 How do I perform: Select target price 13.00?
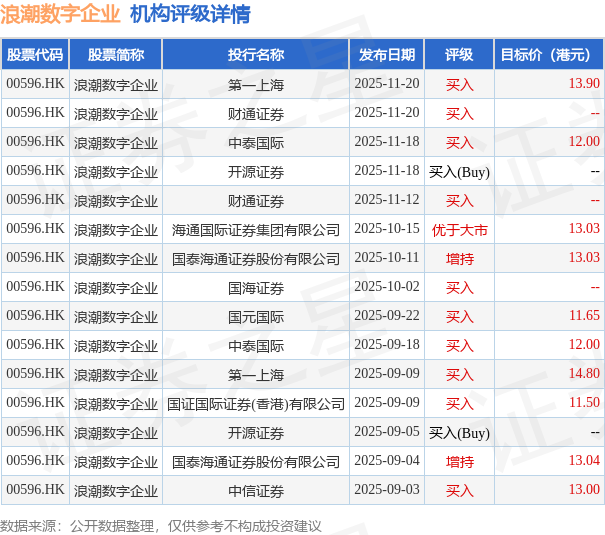pyautogui.click(x=584, y=489)
